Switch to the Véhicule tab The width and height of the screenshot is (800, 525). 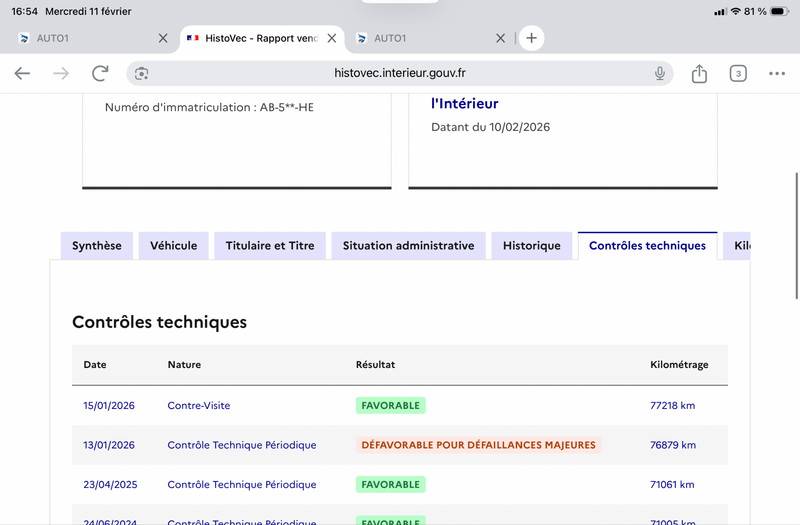(x=174, y=246)
